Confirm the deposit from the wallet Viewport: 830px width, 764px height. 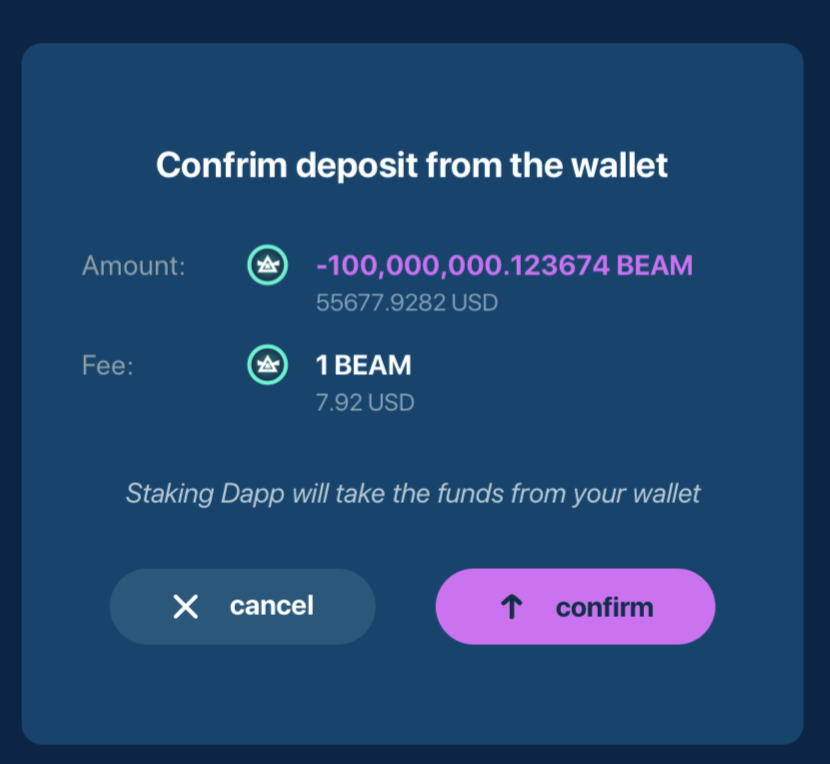[x=575, y=606]
